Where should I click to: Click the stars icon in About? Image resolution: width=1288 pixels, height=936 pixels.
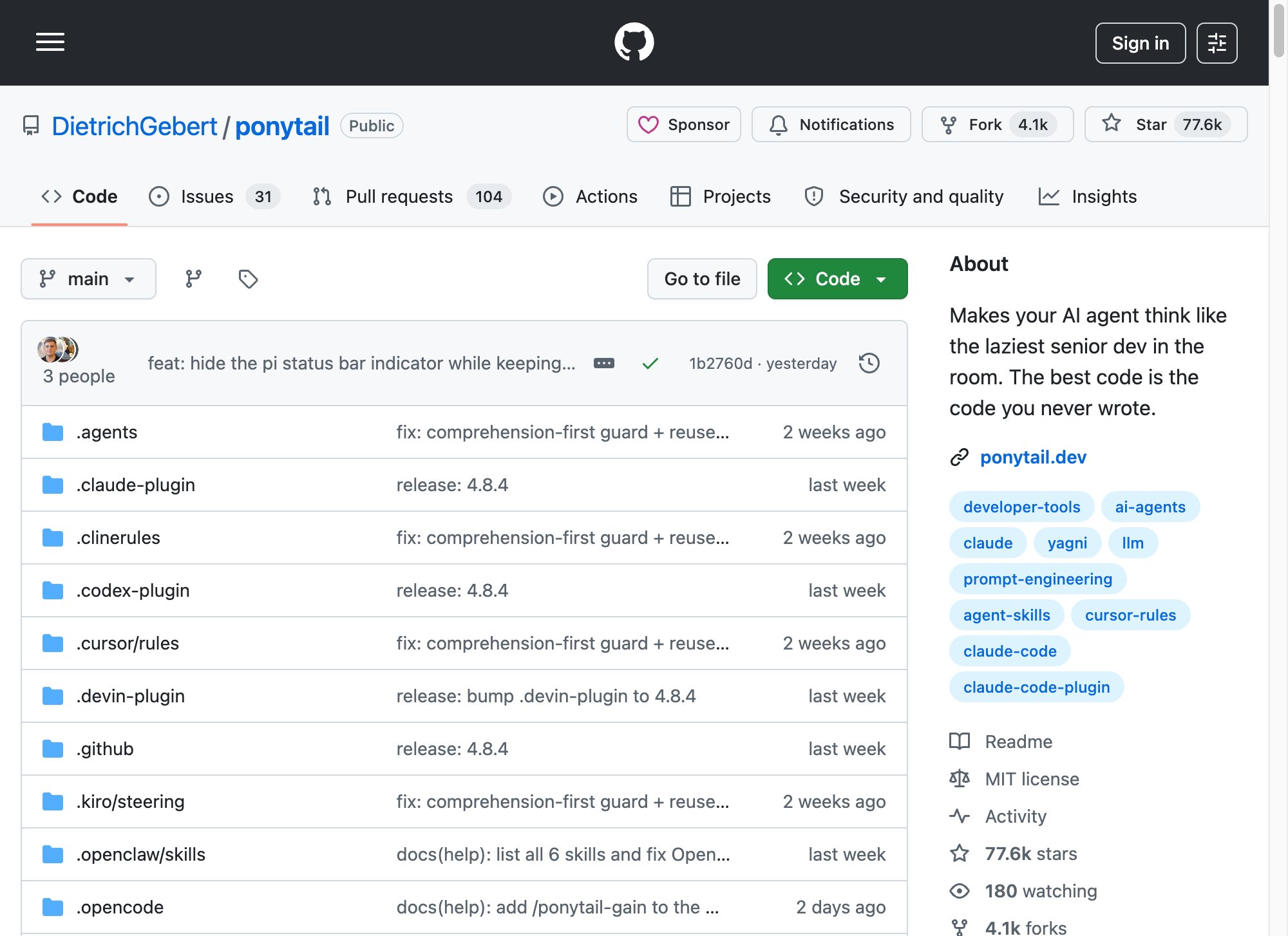pyautogui.click(x=960, y=854)
